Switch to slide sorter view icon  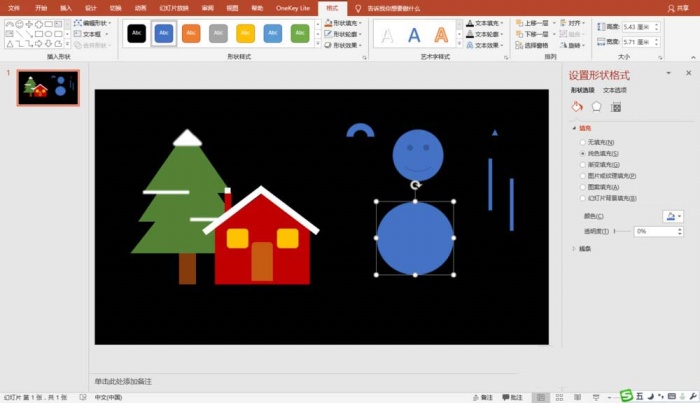pos(559,397)
